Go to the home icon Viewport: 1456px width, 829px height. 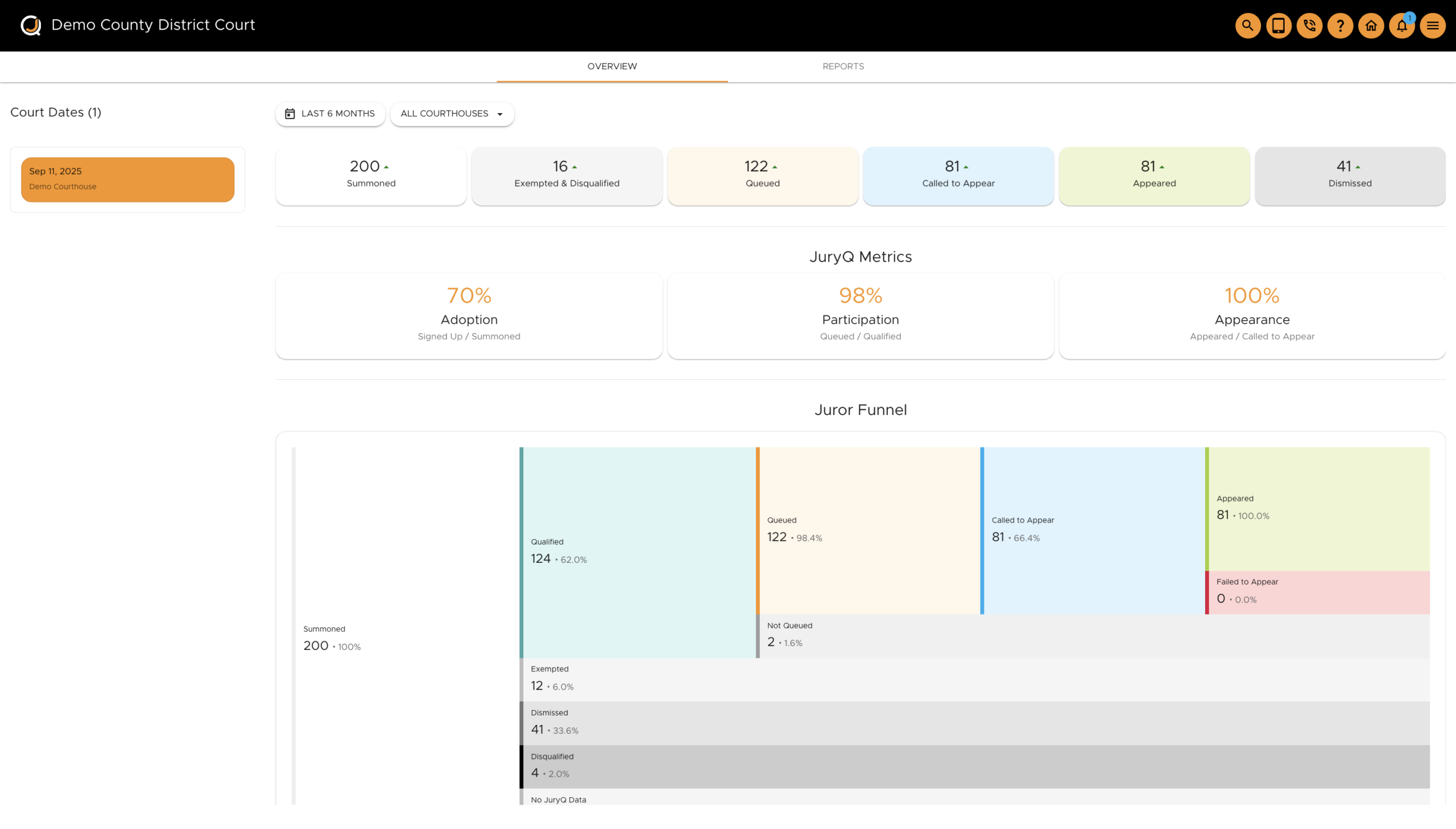(1371, 26)
